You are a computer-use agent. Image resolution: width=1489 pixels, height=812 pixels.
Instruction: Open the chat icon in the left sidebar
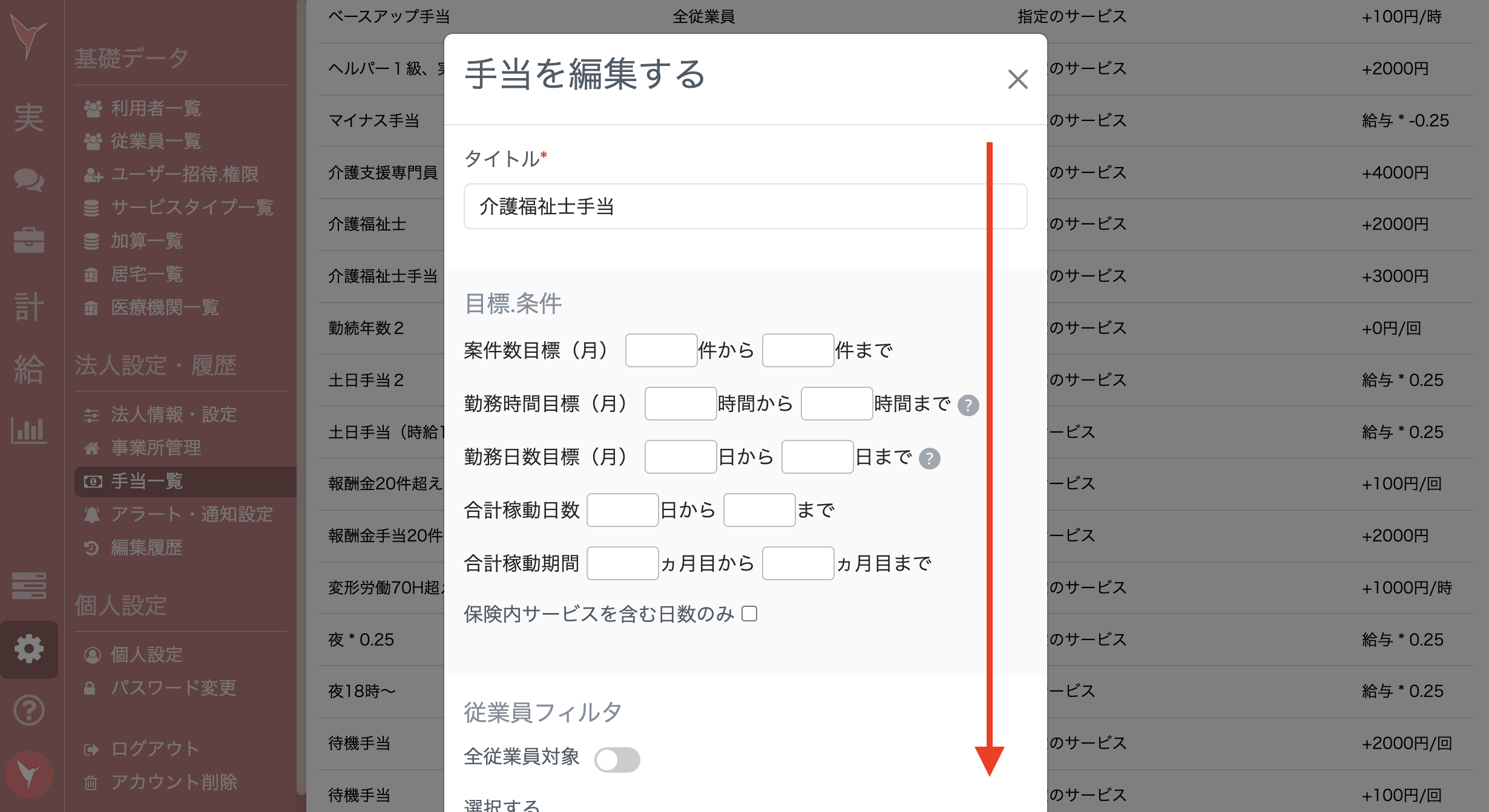[29, 180]
